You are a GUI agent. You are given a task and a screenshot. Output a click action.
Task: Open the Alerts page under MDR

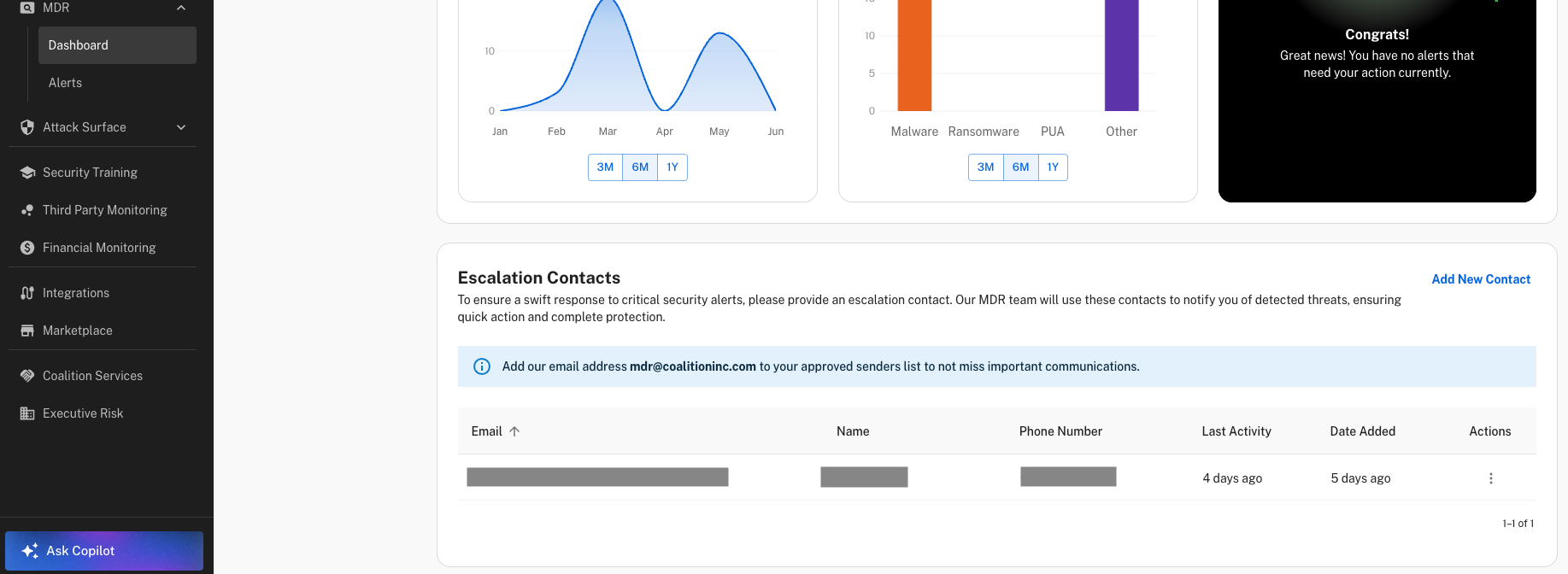[x=65, y=83]
